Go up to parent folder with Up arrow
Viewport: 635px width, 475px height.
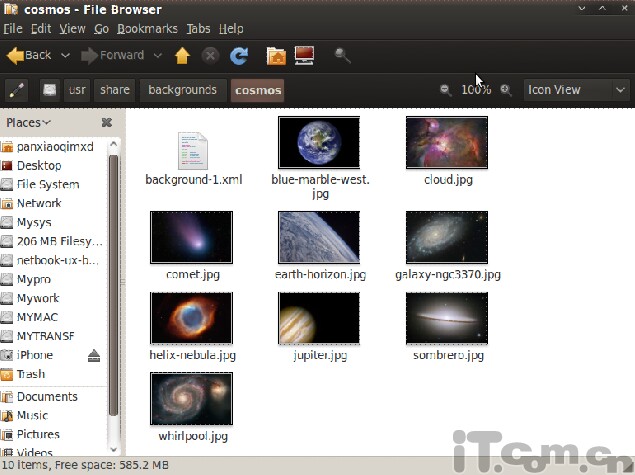pyautogui.click(x=182, y=55)
